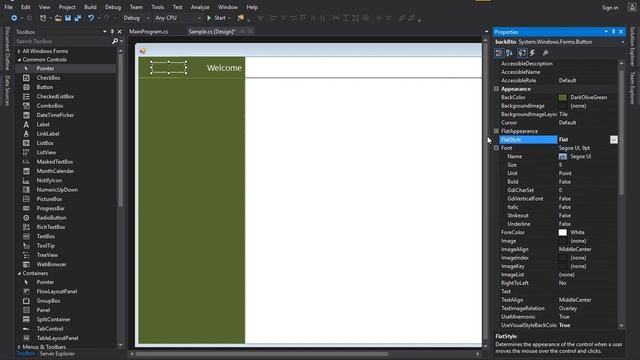Click the Text property value field
Viewport: 640px width, 360px height.
click(x=587, y=291)
